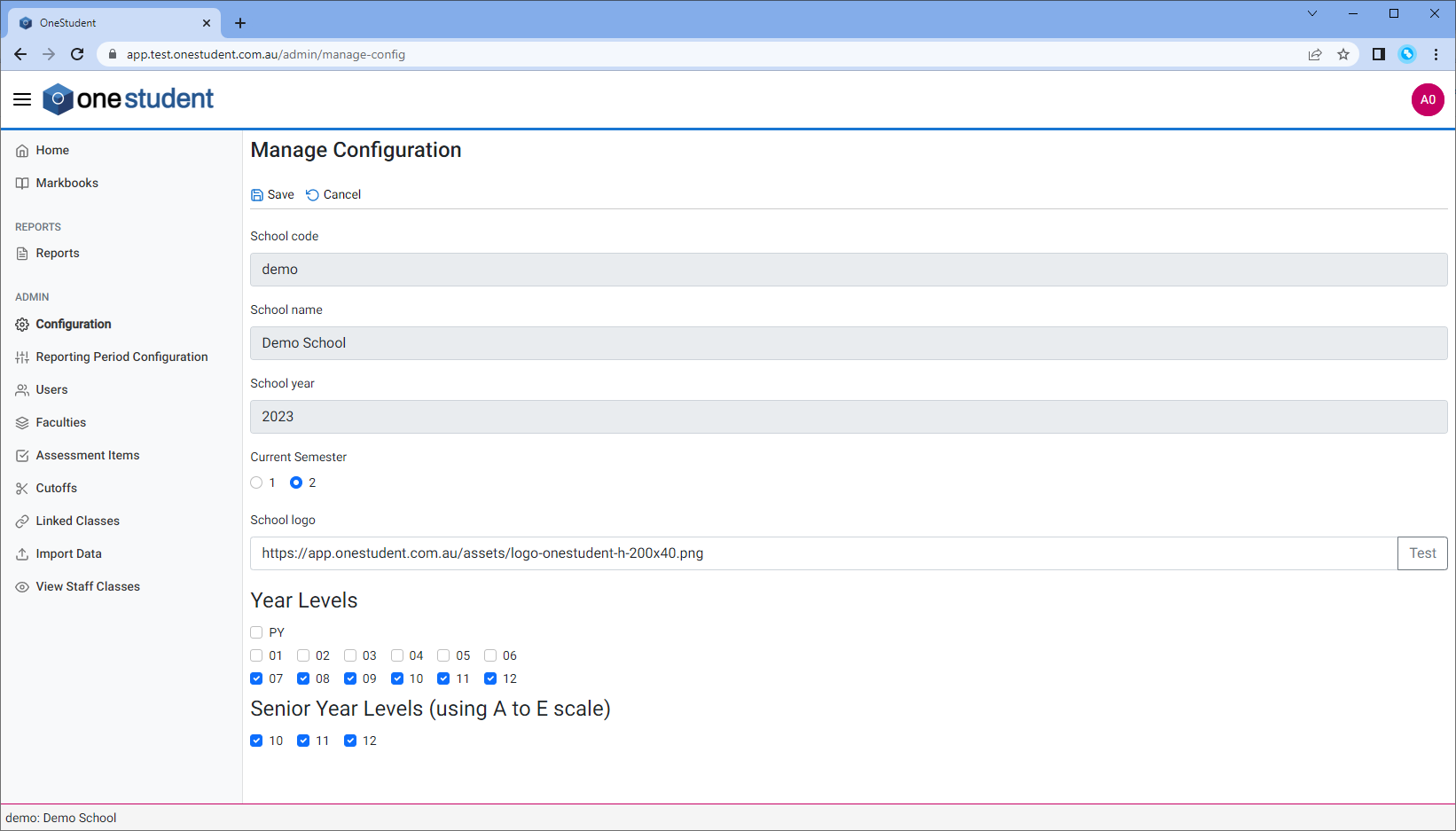The image size is (1456, 831).
Task: Click the Configuration gear icon
Action: click(21, 324)
